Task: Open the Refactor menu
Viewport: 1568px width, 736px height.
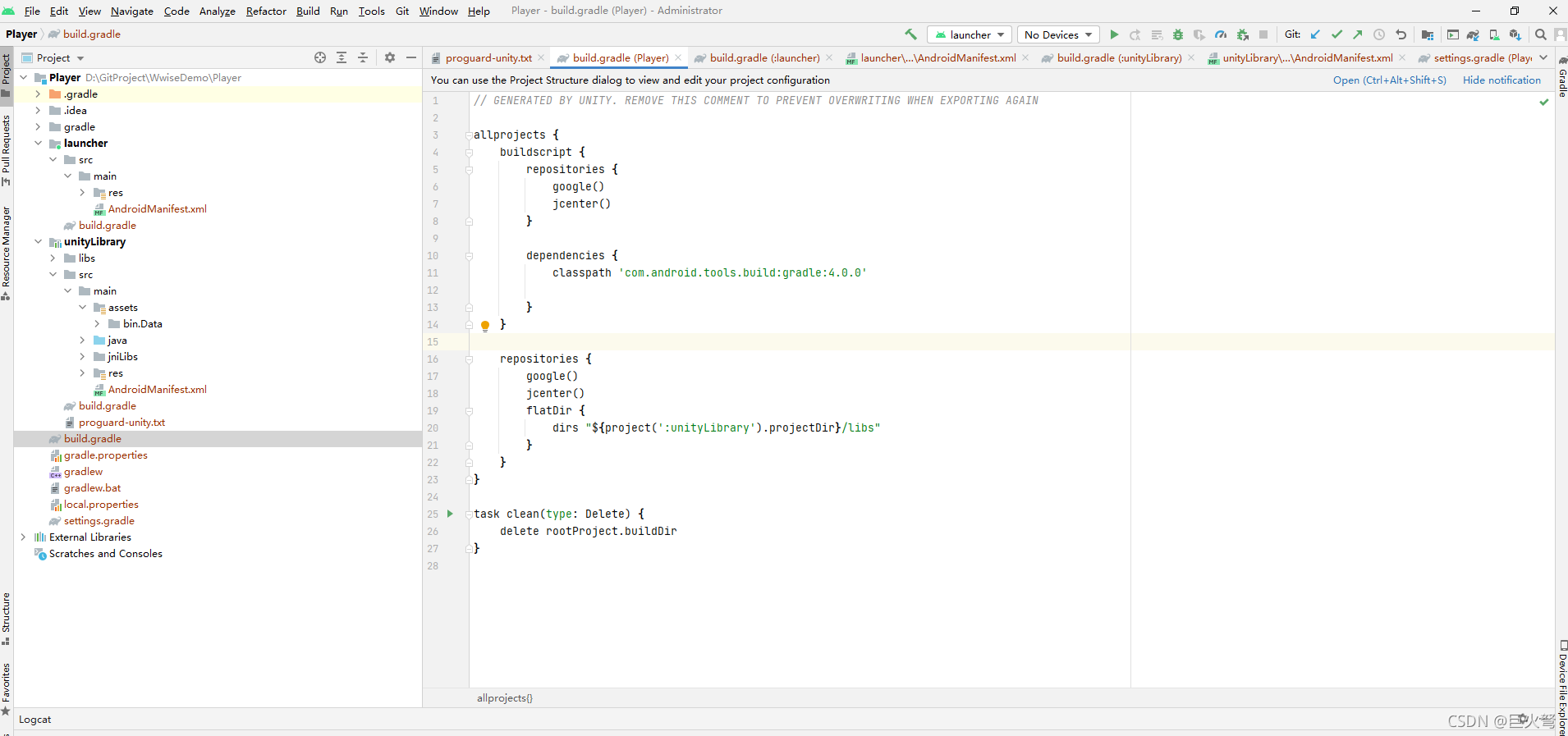Action: coord(266,11)
